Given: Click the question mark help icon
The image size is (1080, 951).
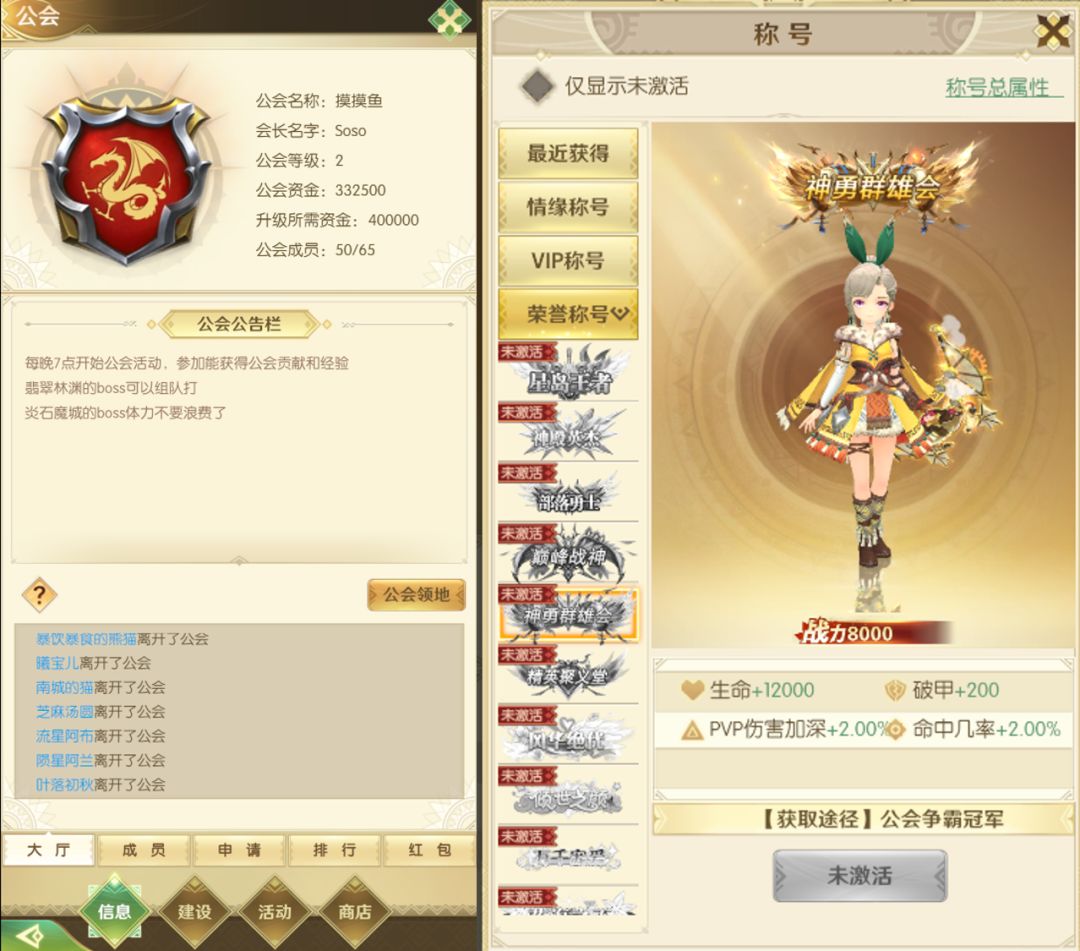Looking at the screenshot, I should (39, 594).
